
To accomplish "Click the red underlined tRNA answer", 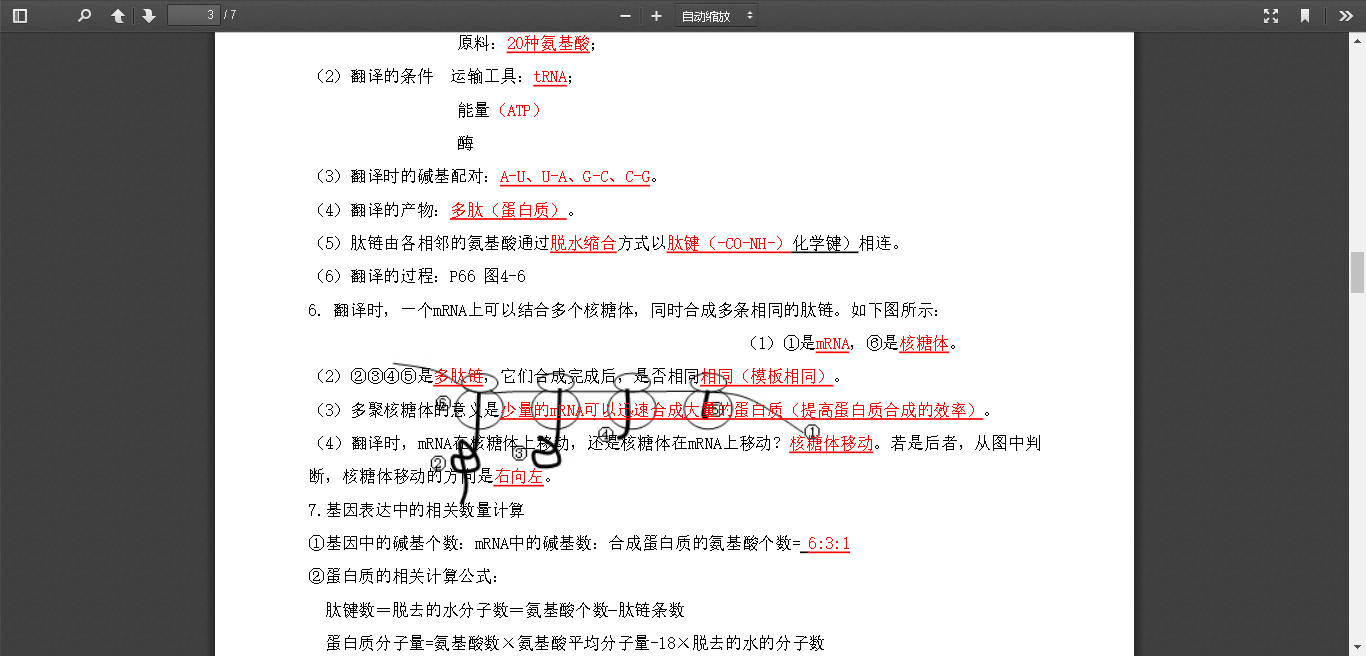I will click(550, 77).
